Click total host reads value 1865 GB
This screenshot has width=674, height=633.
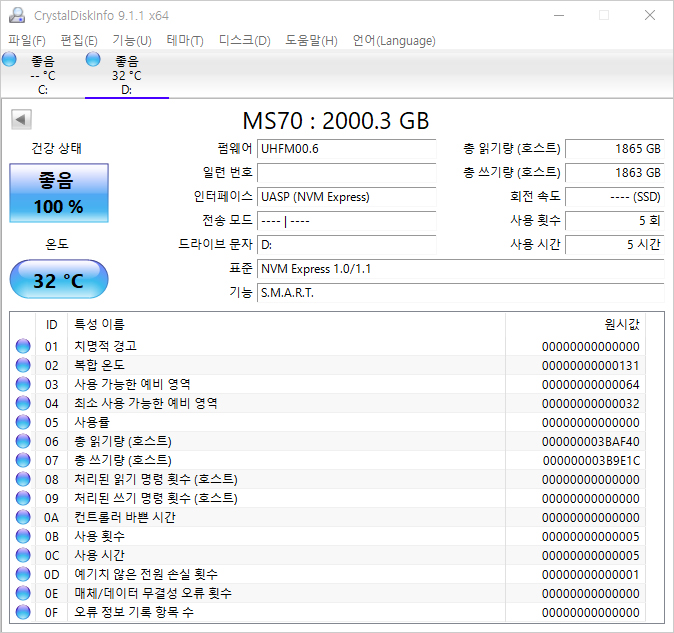[x=615, y=149]
